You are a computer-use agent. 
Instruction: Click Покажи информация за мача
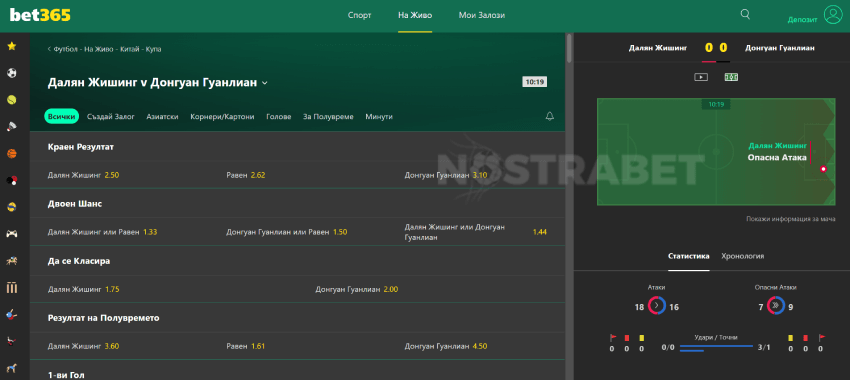791,219
